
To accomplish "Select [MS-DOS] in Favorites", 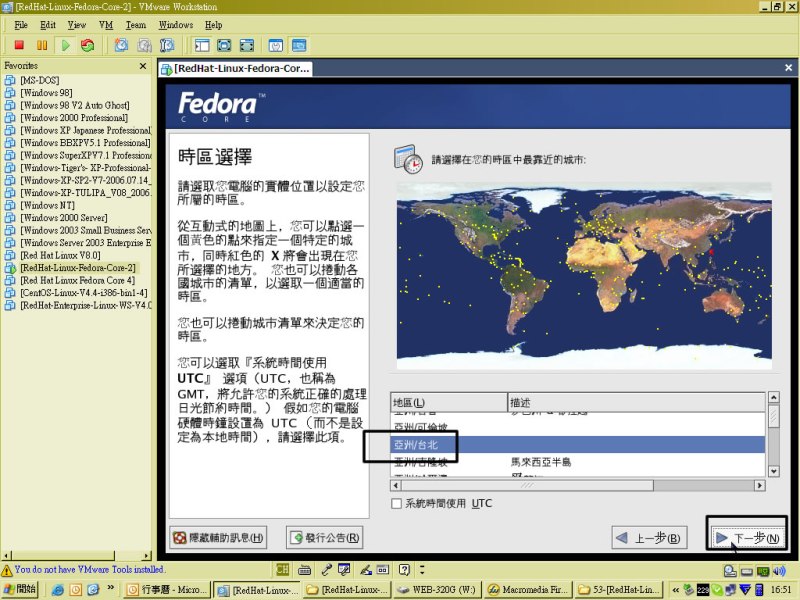I will point(40,80).
